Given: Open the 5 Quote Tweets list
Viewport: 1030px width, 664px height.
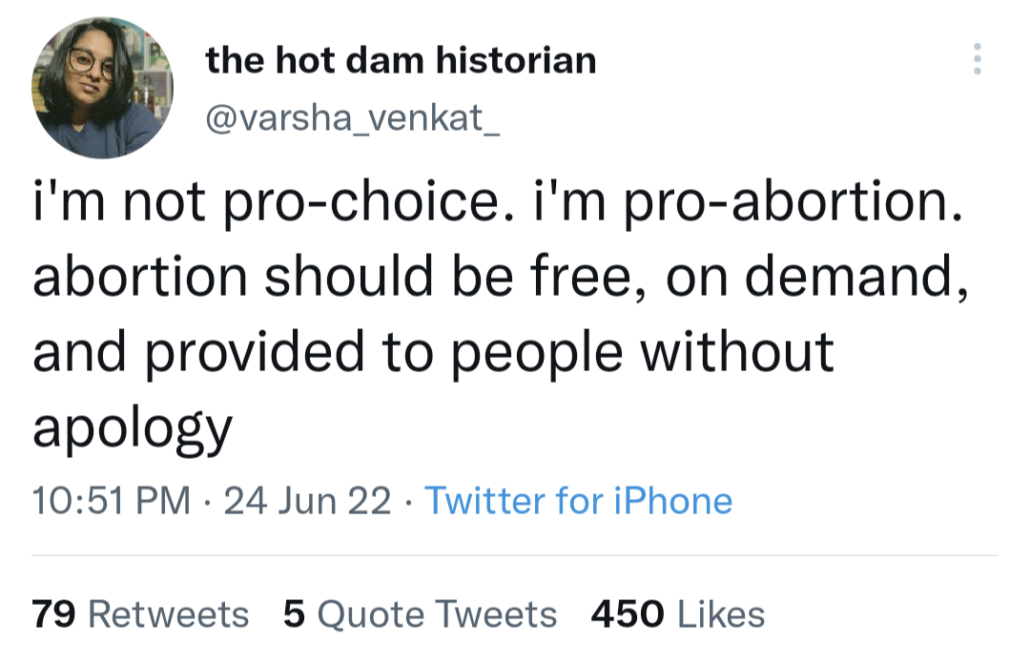Looking at the screenshot, I should (x=420, y=613).
